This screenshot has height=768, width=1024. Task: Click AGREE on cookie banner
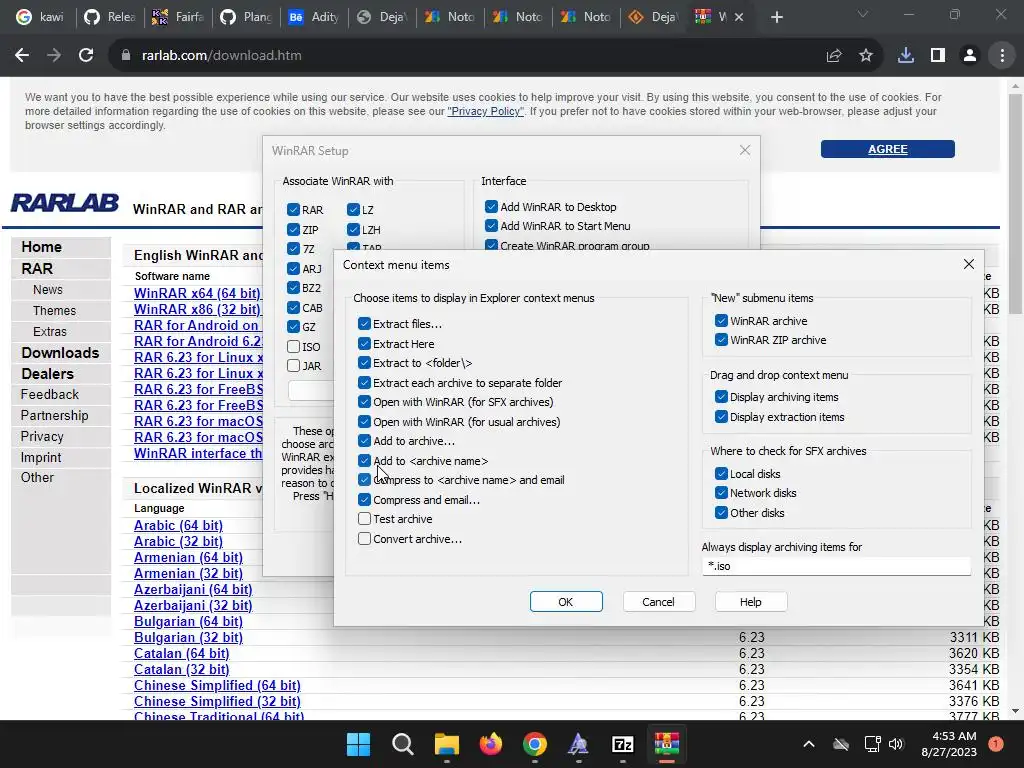click(888, 149)
